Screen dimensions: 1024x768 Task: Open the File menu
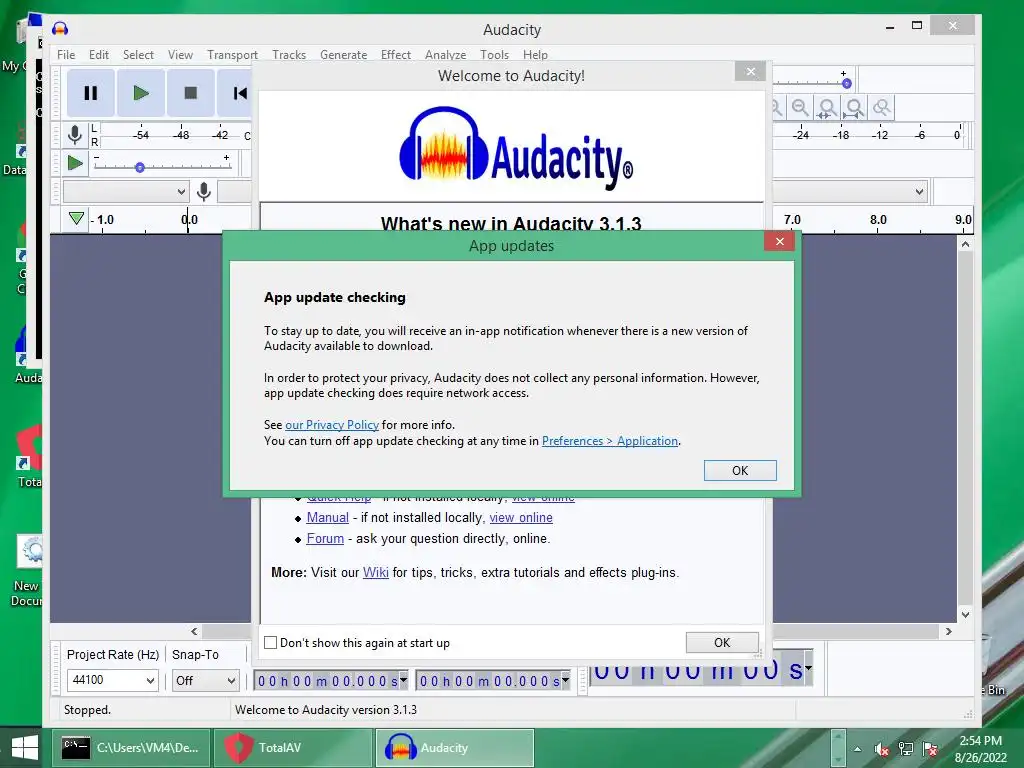(x=66, y=55)
